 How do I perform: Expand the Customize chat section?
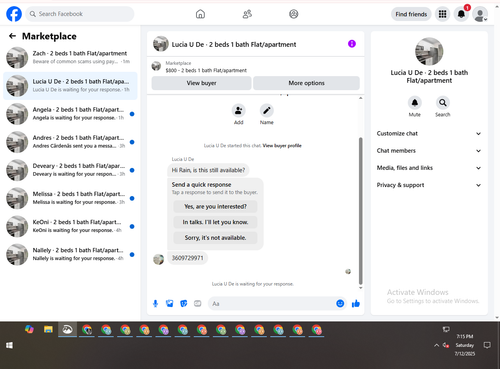click(x=429, y=133)
